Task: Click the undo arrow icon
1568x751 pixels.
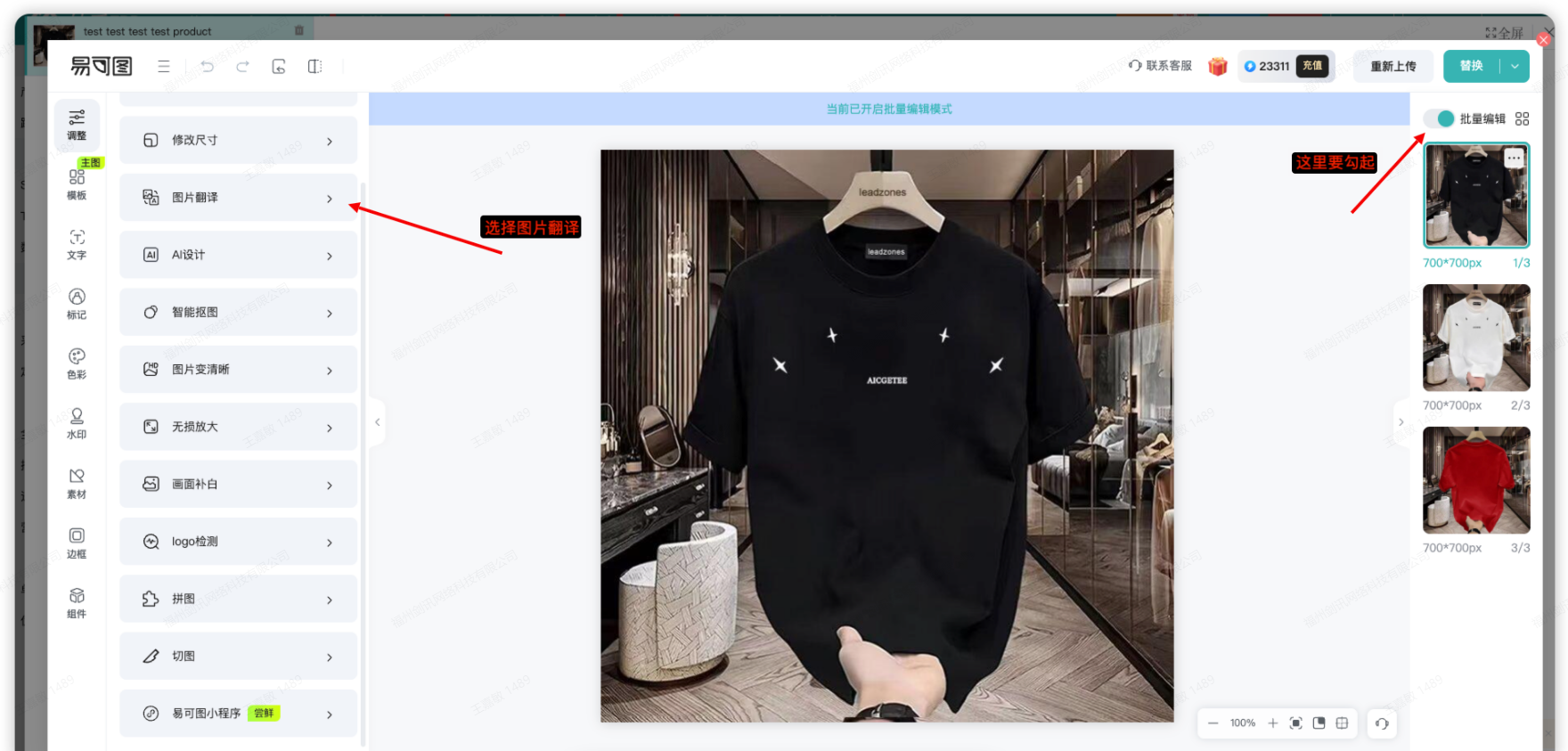Action: pyautogui.click(x=207, y=66)
